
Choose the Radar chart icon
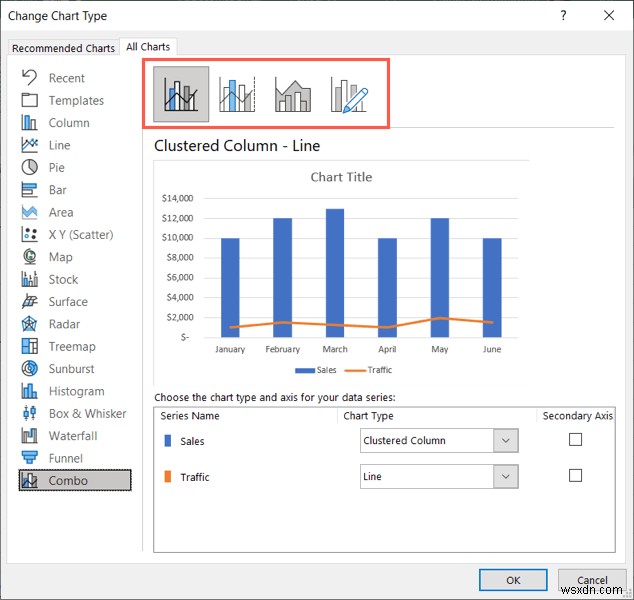(30, 323)
